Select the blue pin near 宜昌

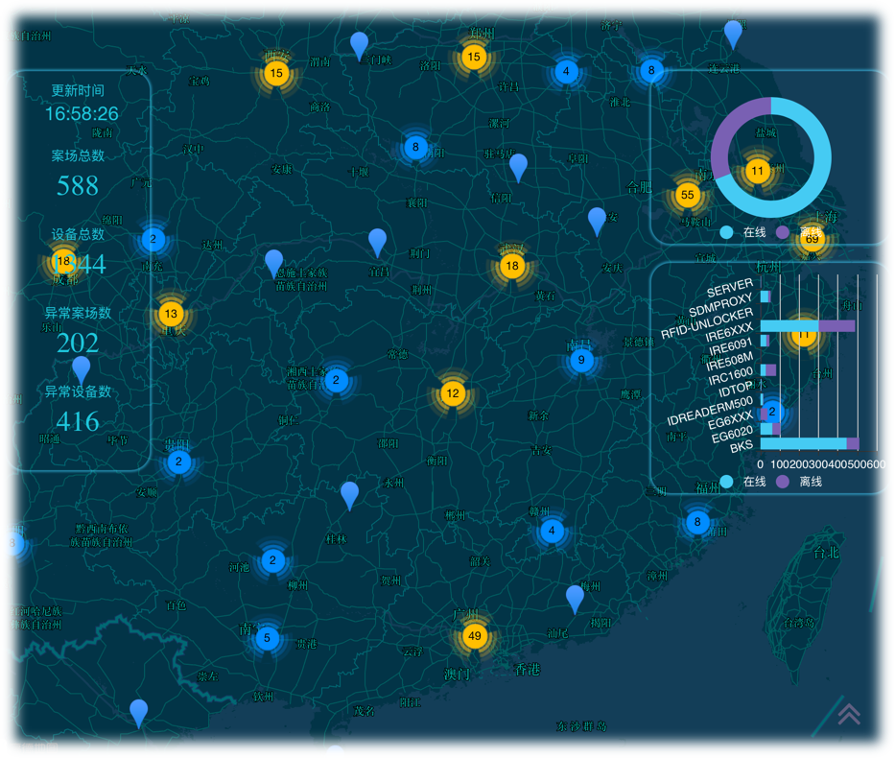(377, 241)
